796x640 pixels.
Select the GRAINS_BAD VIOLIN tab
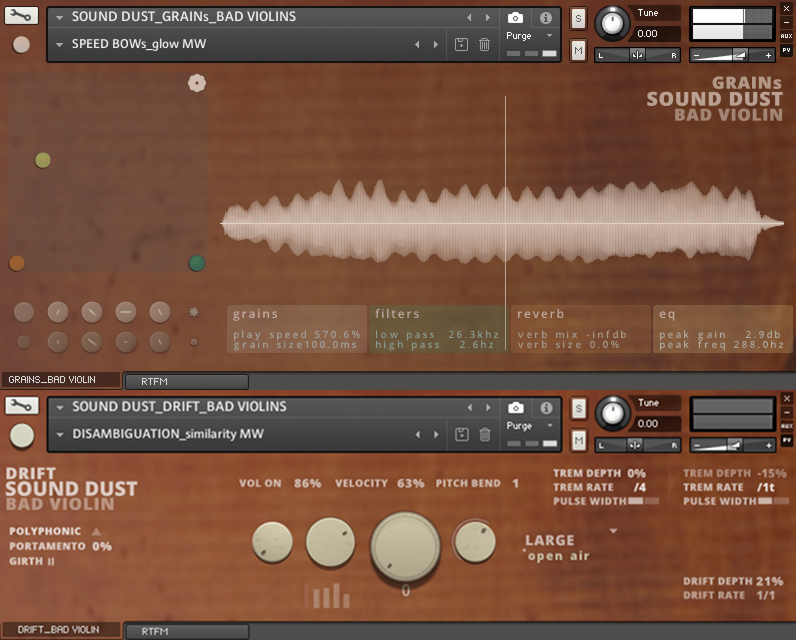pos(60,380)
